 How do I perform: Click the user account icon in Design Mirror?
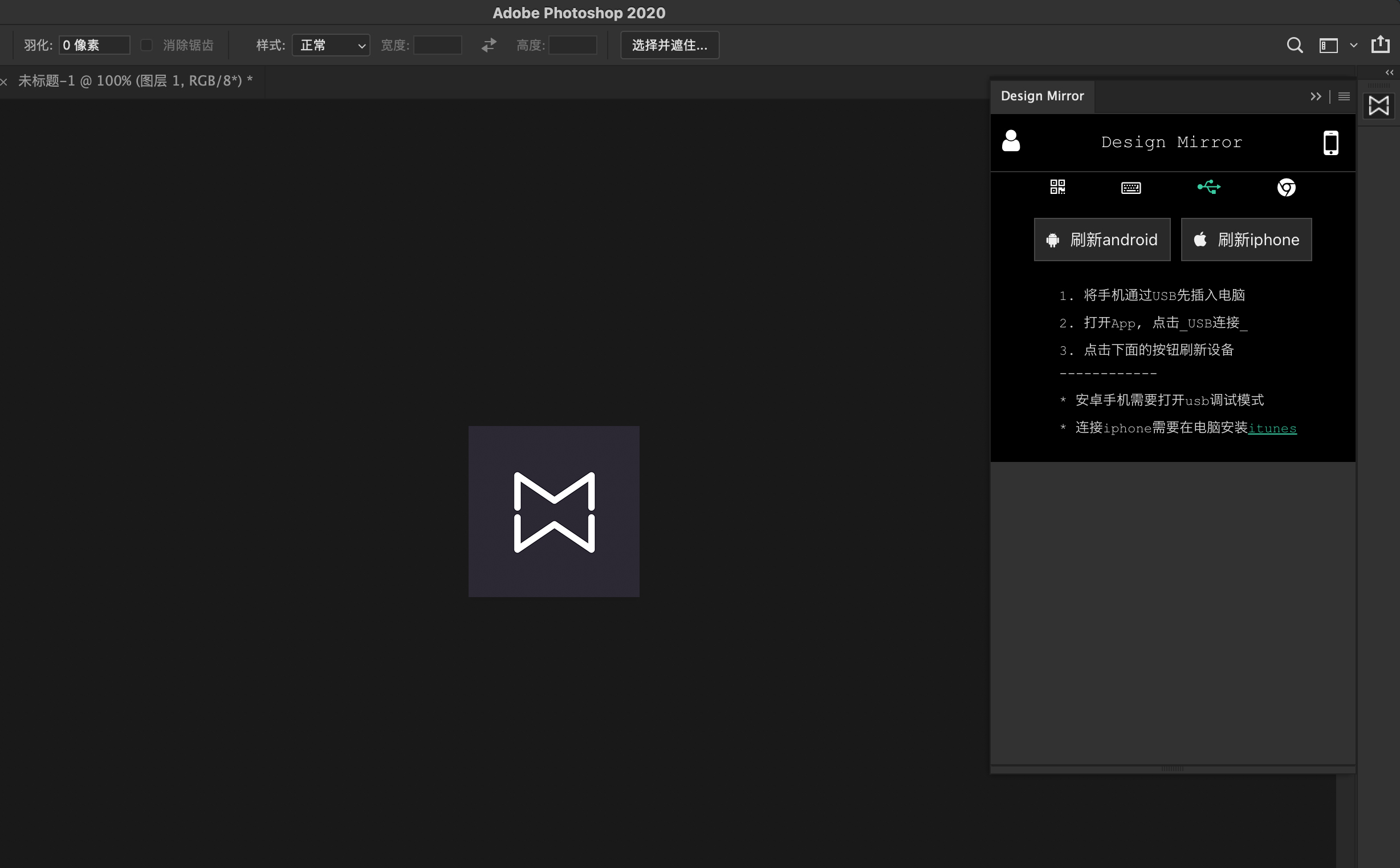click(x=1011, y=141)
